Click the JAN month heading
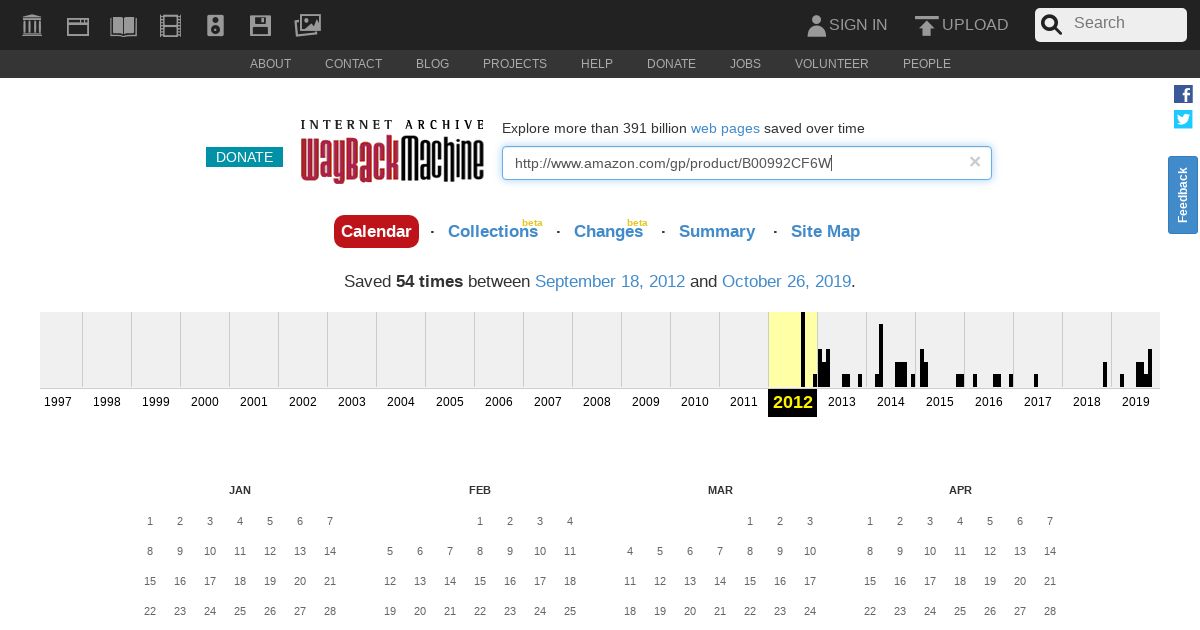The height and width of the screenshot is (630, 1200). tap(240, 490)
